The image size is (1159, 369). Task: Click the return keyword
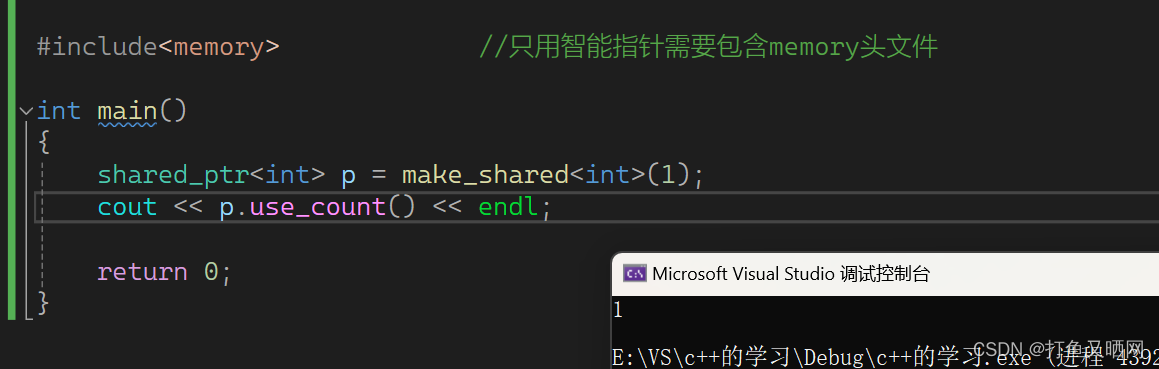[142, 271]
